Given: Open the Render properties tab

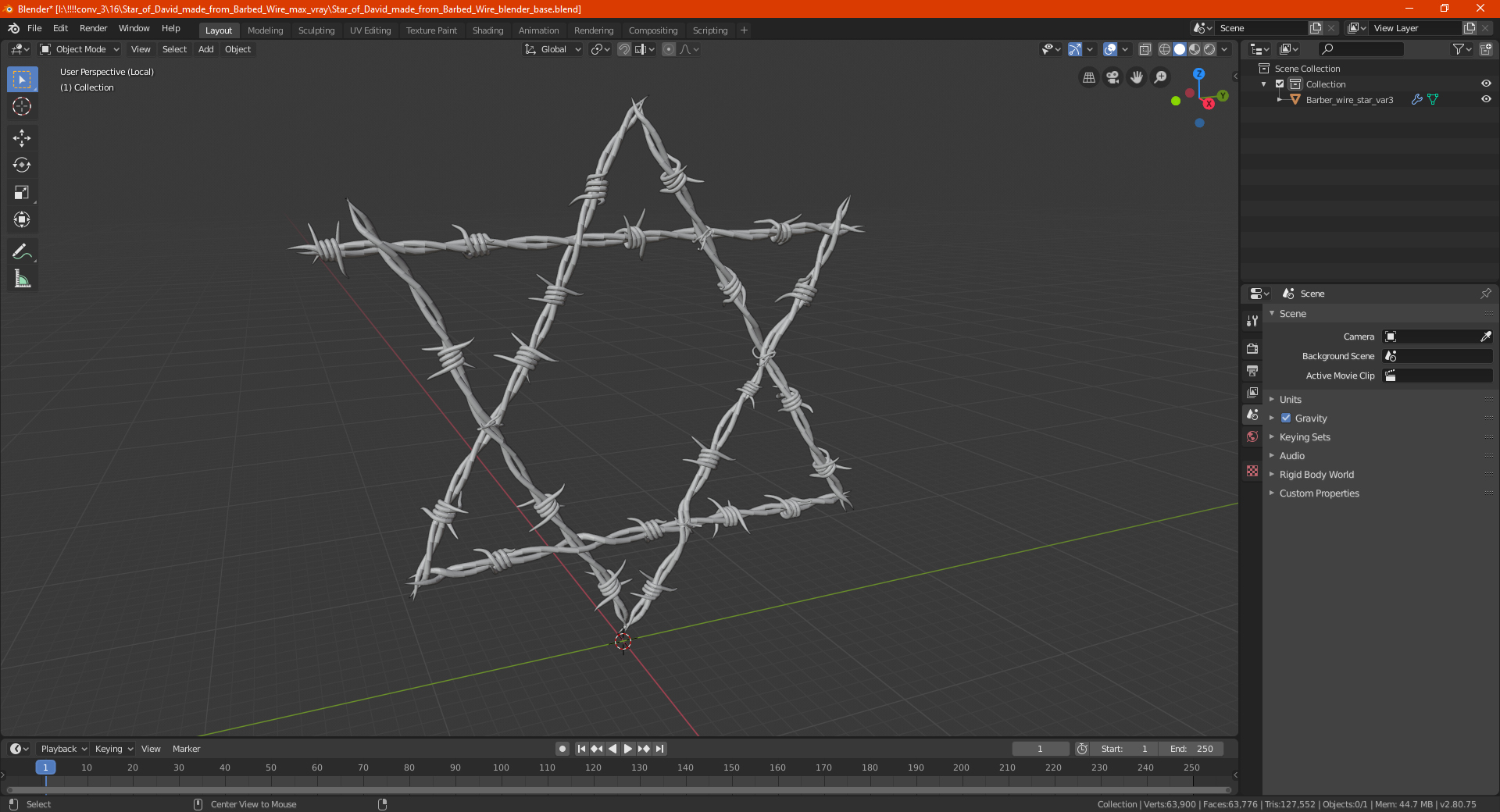Looking at the screenshot, I should coord(1252,348).
